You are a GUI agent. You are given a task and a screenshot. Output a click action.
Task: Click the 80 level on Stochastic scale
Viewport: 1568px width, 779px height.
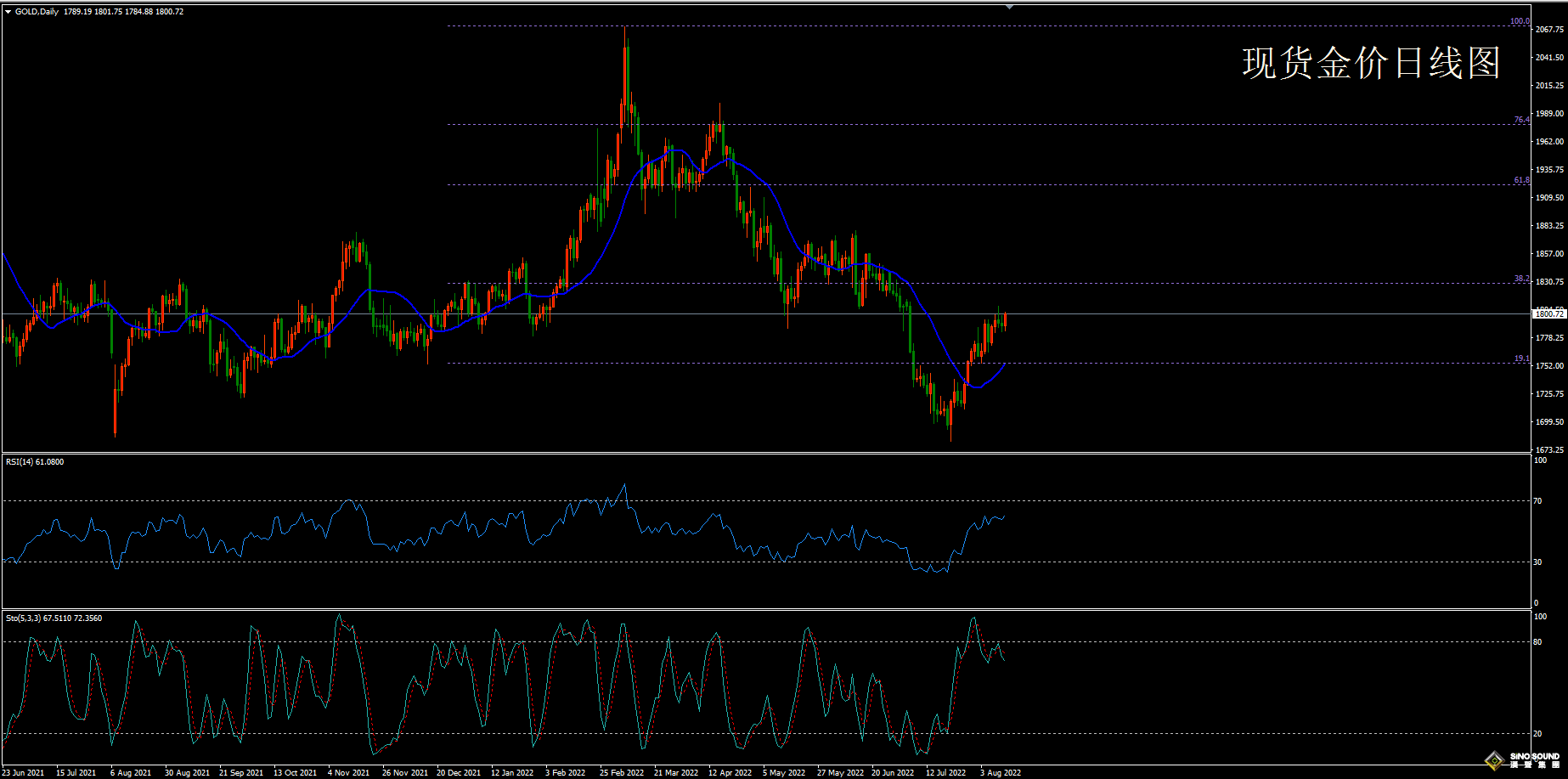[1538, 642]
